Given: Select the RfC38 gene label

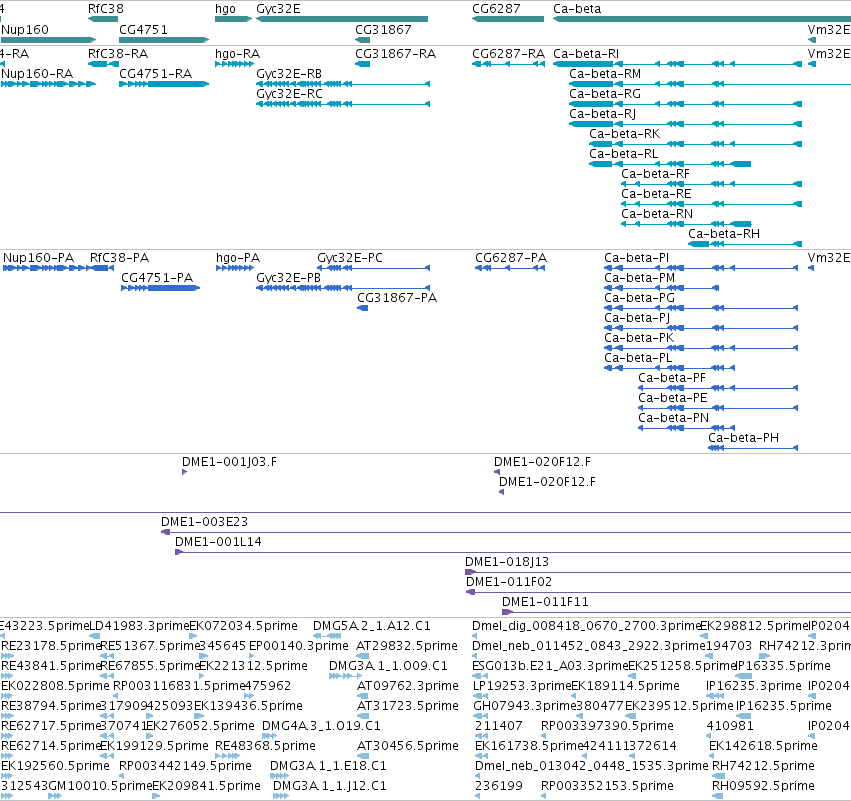Looking at the screenshot, I should tap(106, 9).
